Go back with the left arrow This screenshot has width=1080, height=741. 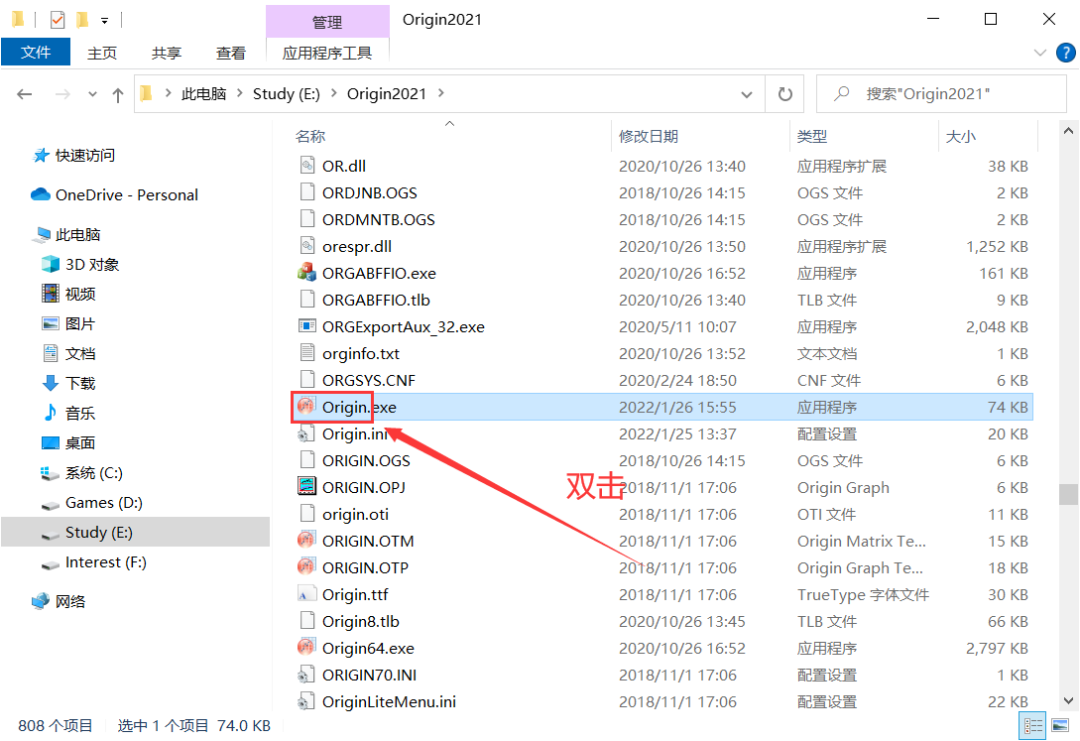pos(25,94)
